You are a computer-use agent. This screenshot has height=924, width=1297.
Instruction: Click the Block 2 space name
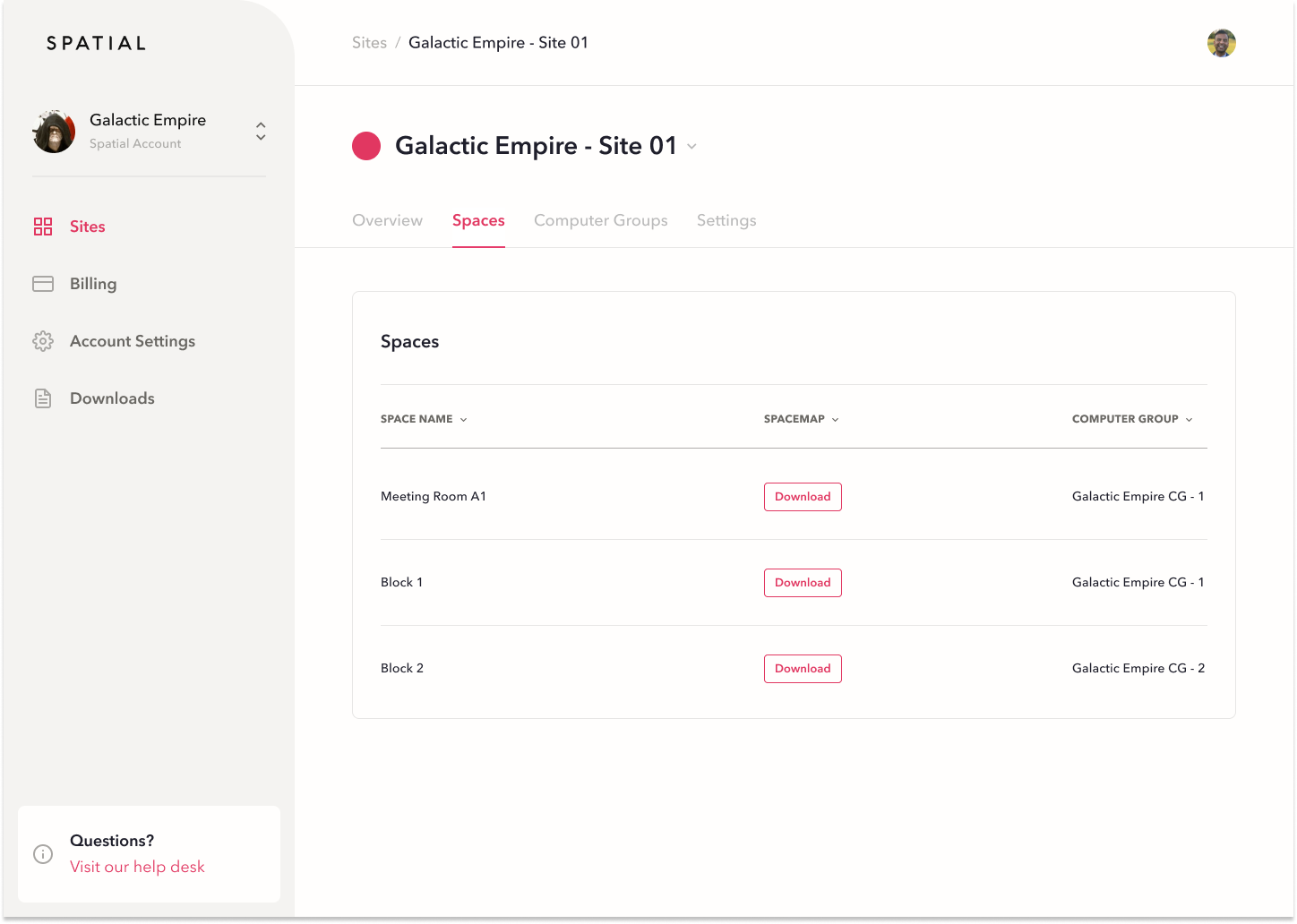(x=402, y=668)
